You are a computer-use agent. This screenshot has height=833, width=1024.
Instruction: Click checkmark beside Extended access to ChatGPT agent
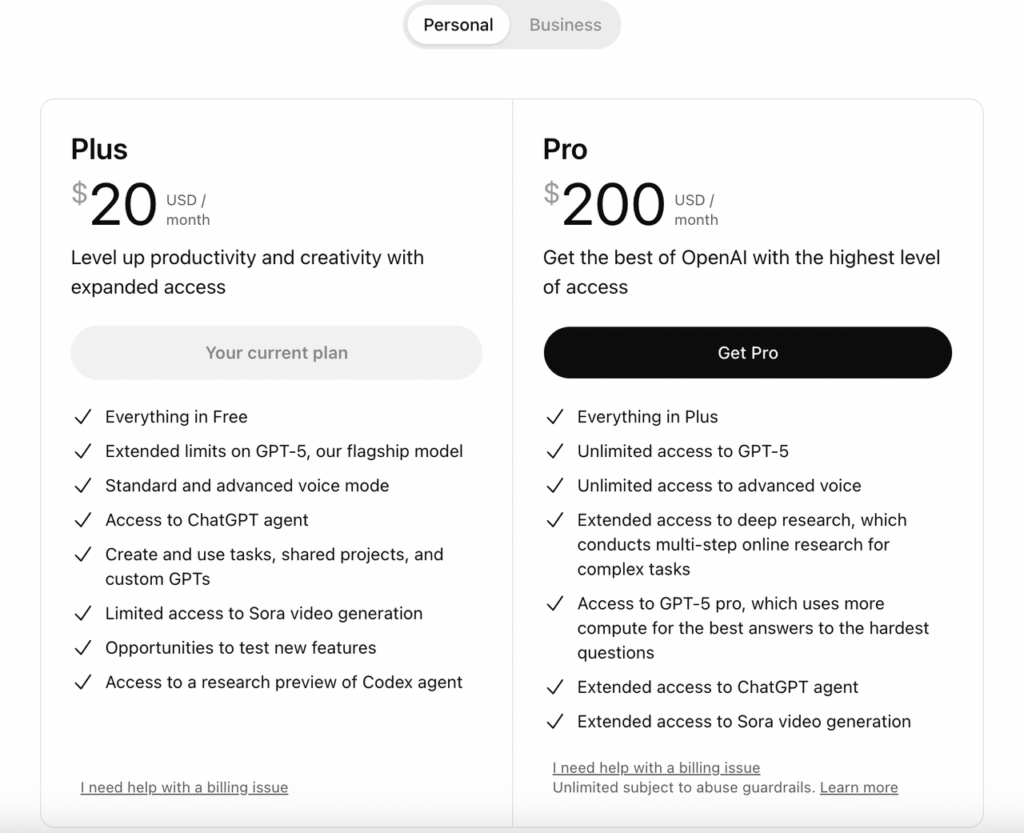[555, 687]
